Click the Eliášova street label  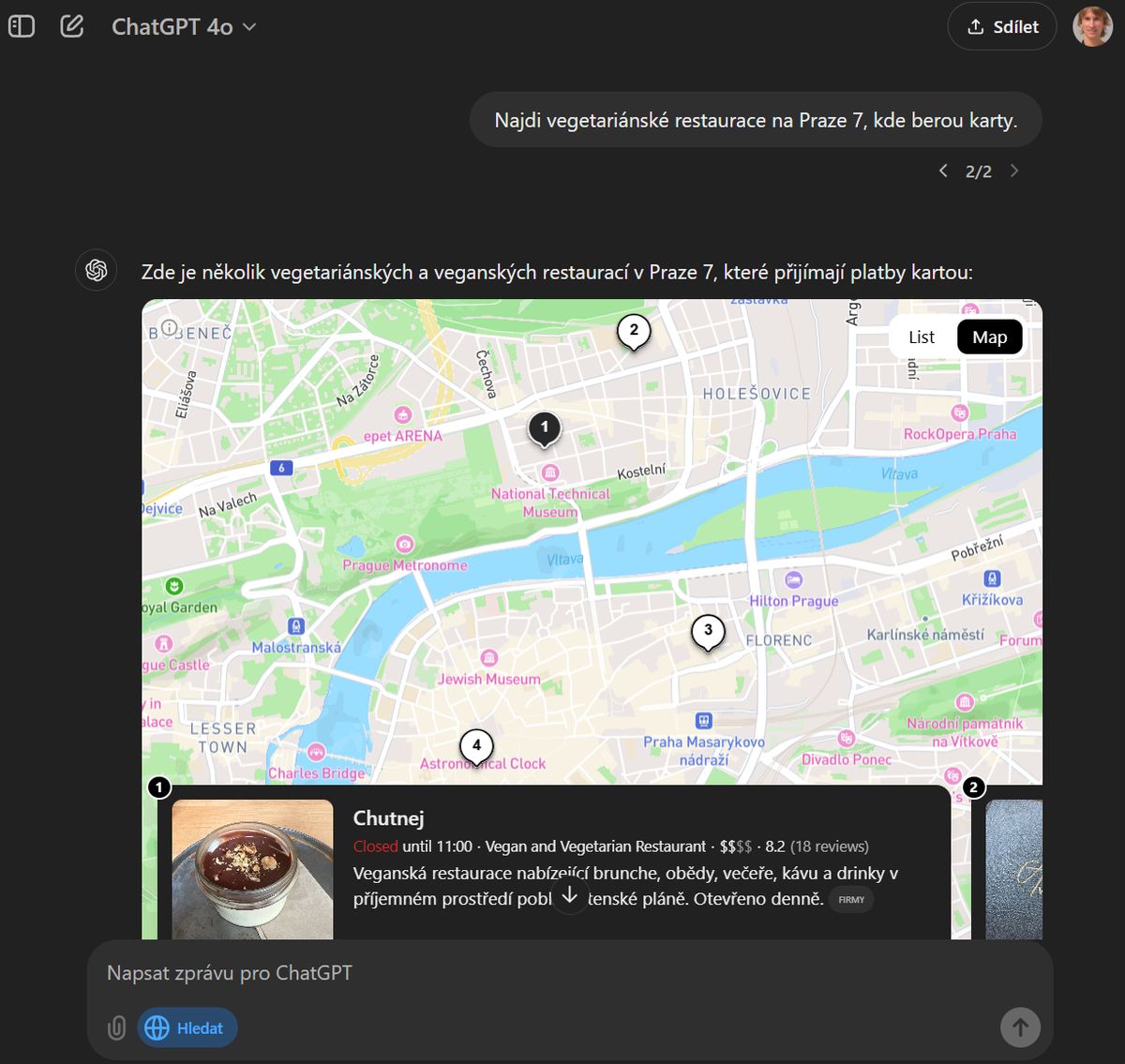(x=187, y=394)
